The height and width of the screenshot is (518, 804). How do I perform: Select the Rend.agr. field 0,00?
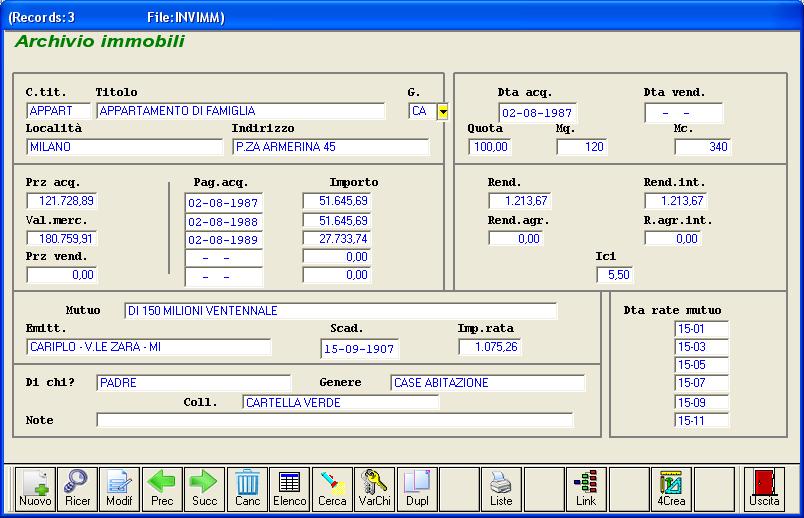(x=516, y=238)
